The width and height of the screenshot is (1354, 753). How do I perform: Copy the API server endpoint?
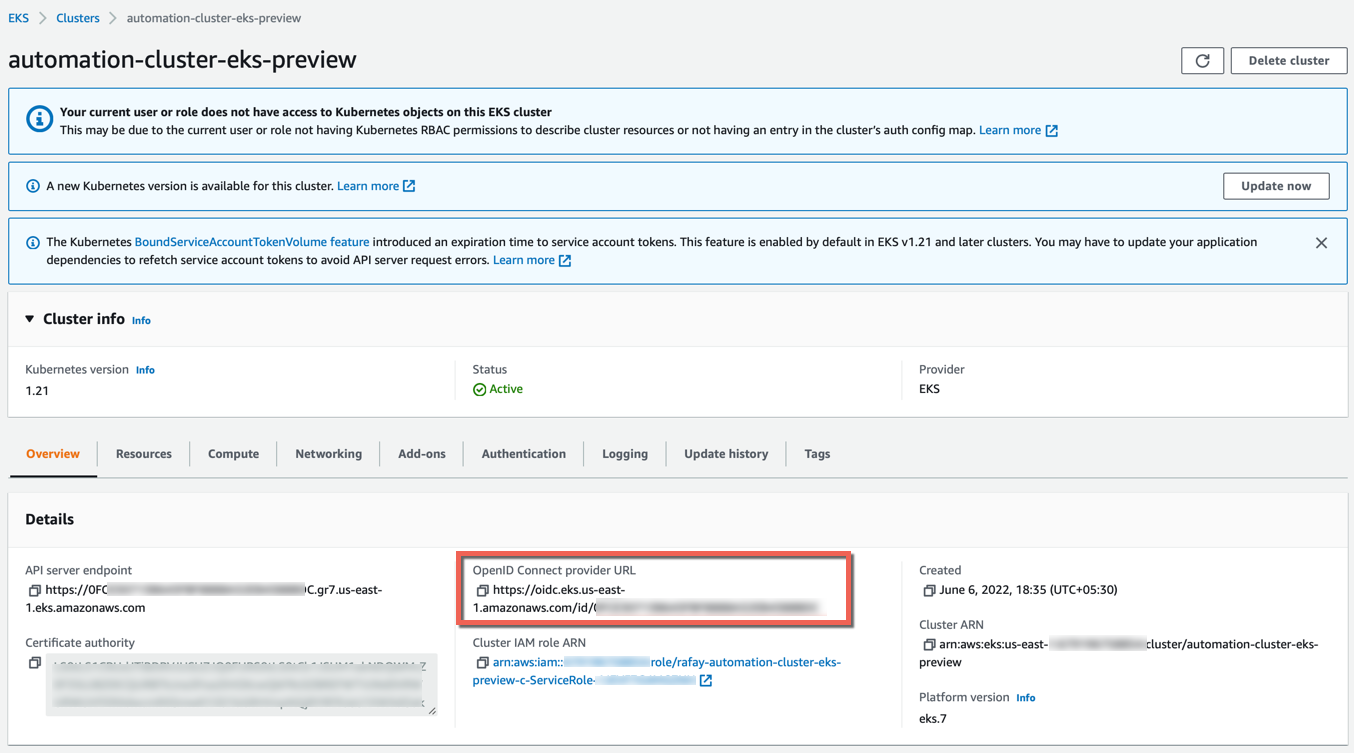(x=34, y=591)
